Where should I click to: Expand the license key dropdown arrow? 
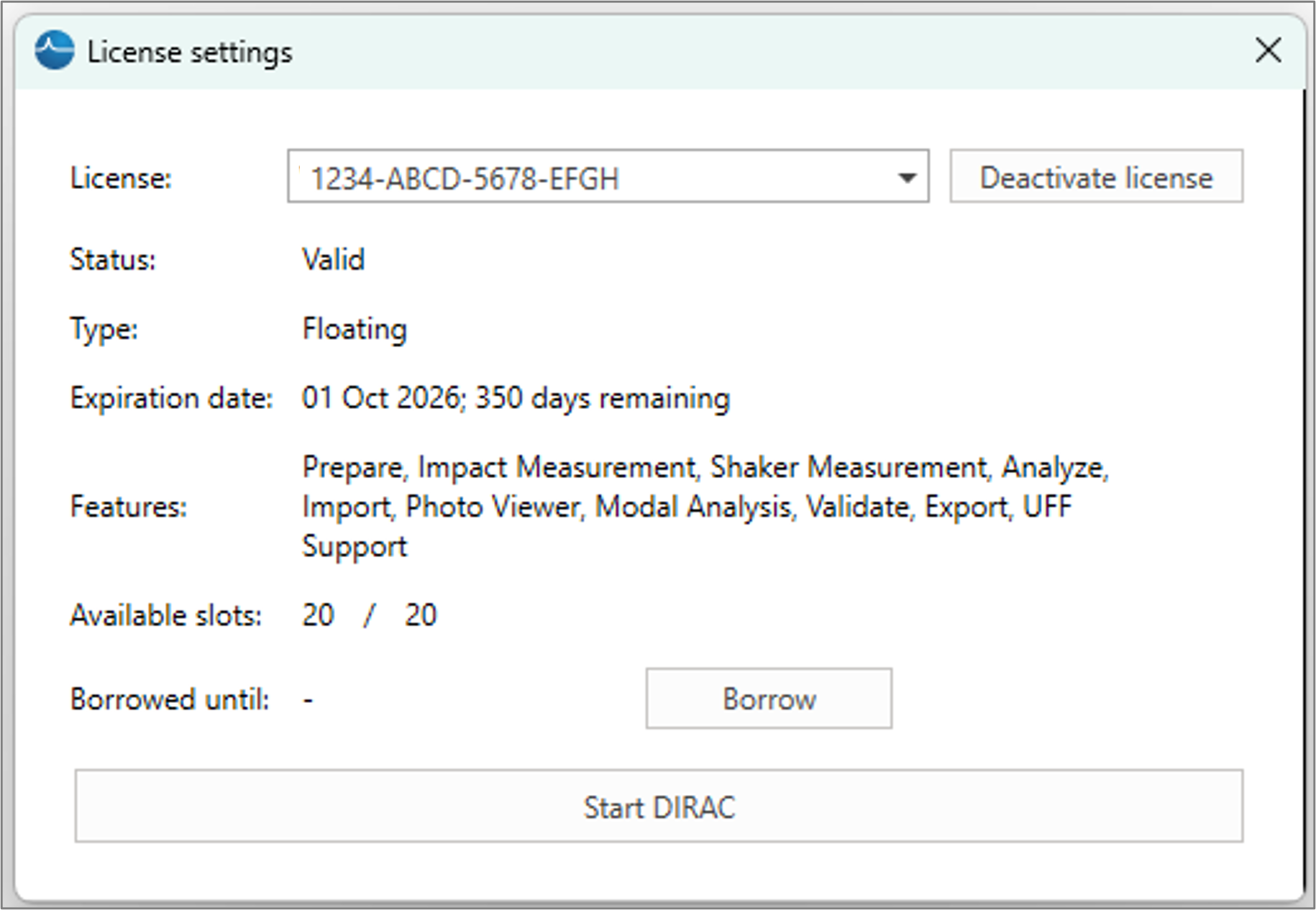[907, 178]
